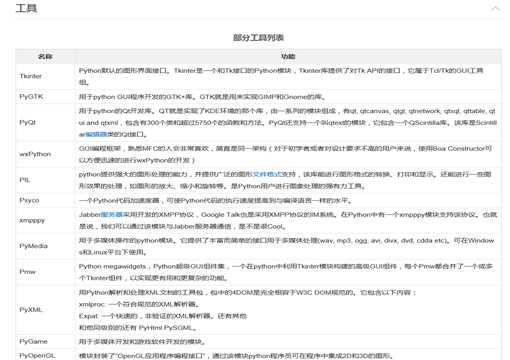Select the 部分工具列表 table title
The image size is (510, 360).
click(x=258, y=37)
